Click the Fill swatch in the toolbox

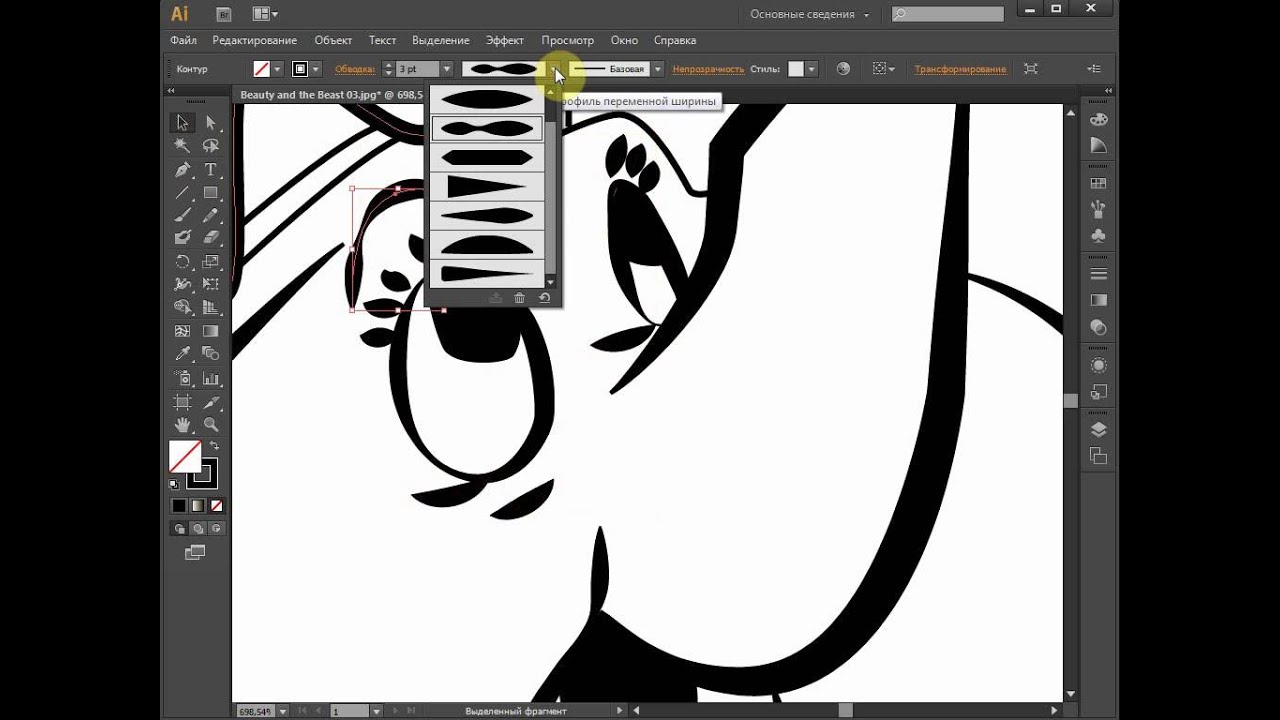[184, 457]
